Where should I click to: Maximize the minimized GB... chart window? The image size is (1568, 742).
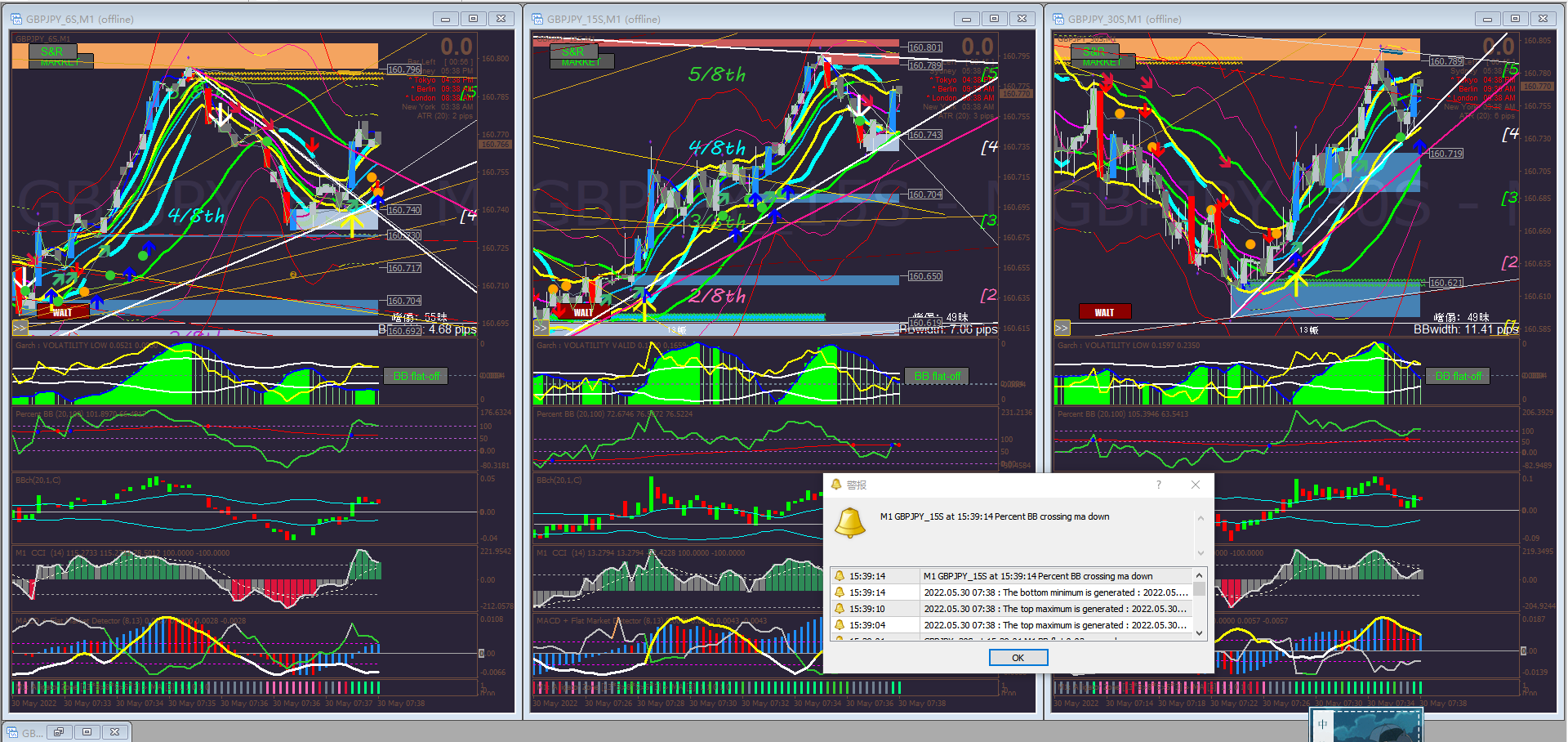(87, 732)
